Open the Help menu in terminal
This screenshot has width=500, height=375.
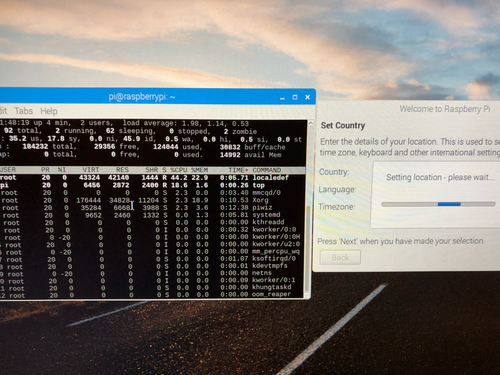[49, 111]
